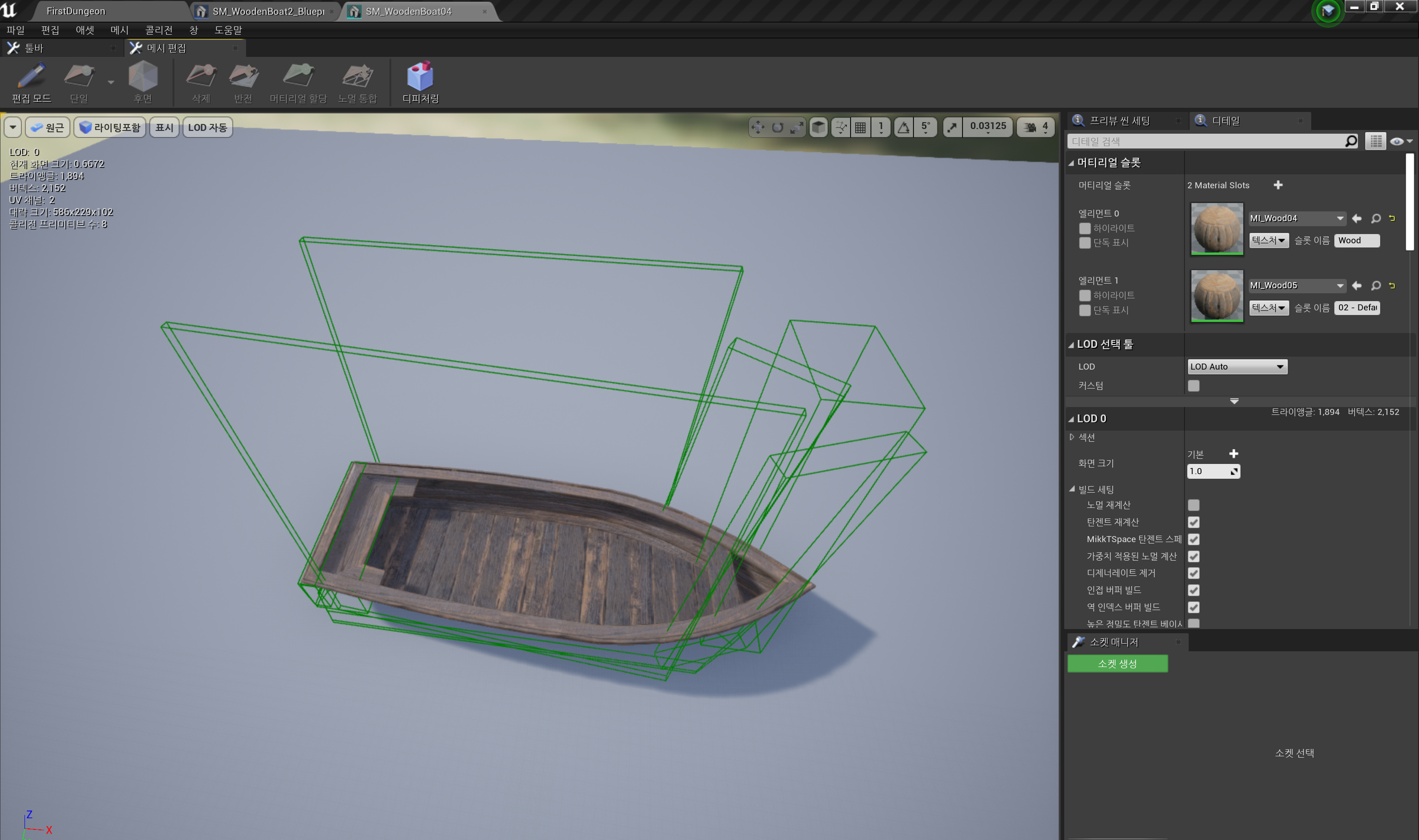Toggle the 후면 backface icon
Image resolution: width=1419 pixels, height=840 pixels.
click(142, 83)
